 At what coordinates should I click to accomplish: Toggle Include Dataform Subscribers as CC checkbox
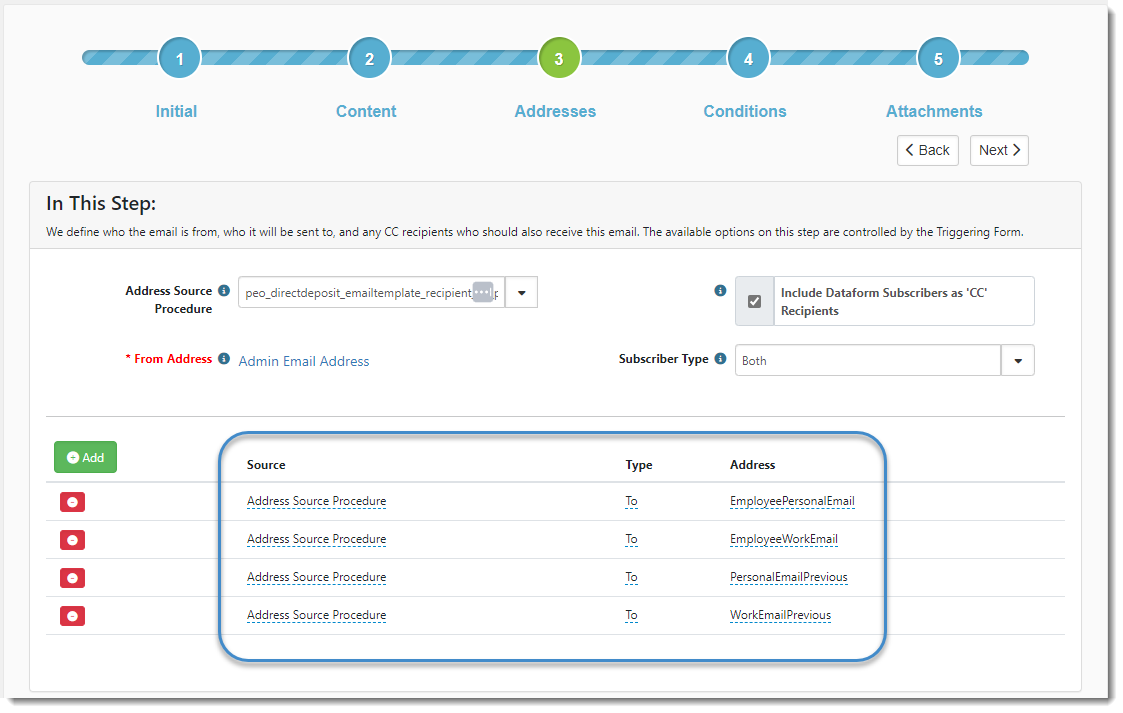[x=755, y=301]
